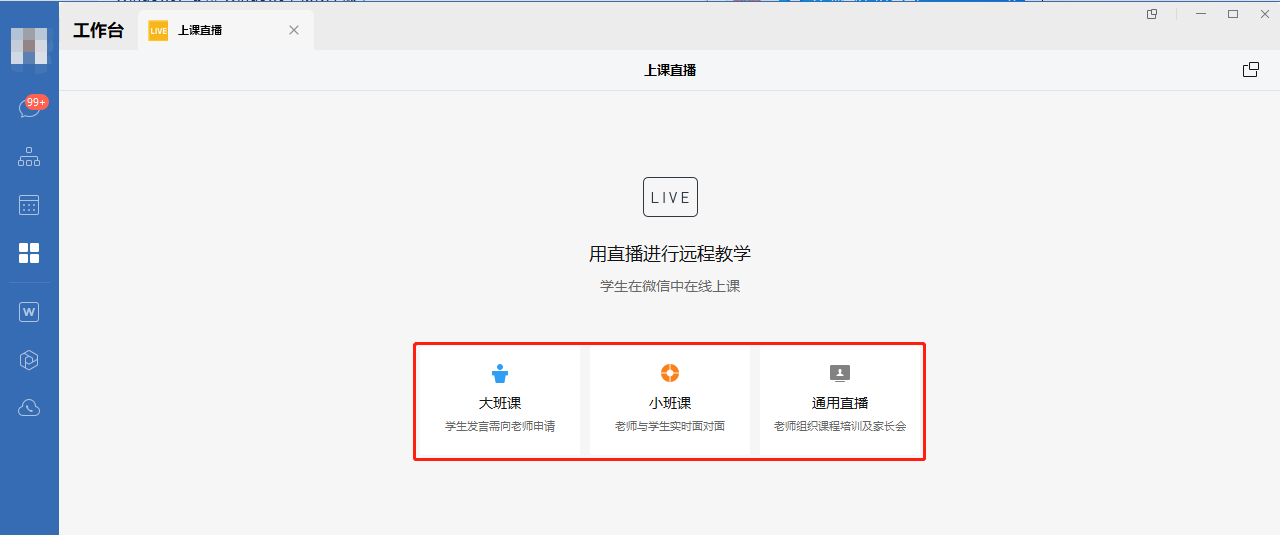Open the 工作台 tab
1280x535 pixels.
click(98, 30)
